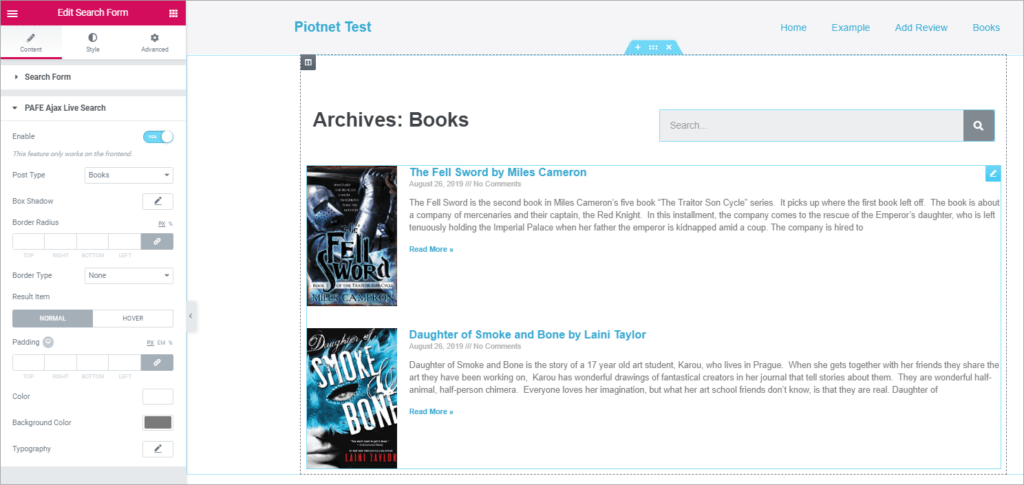1024x485 pixels.
Task: Click the posts widget edit pencil
Action: tap(992, 174)
